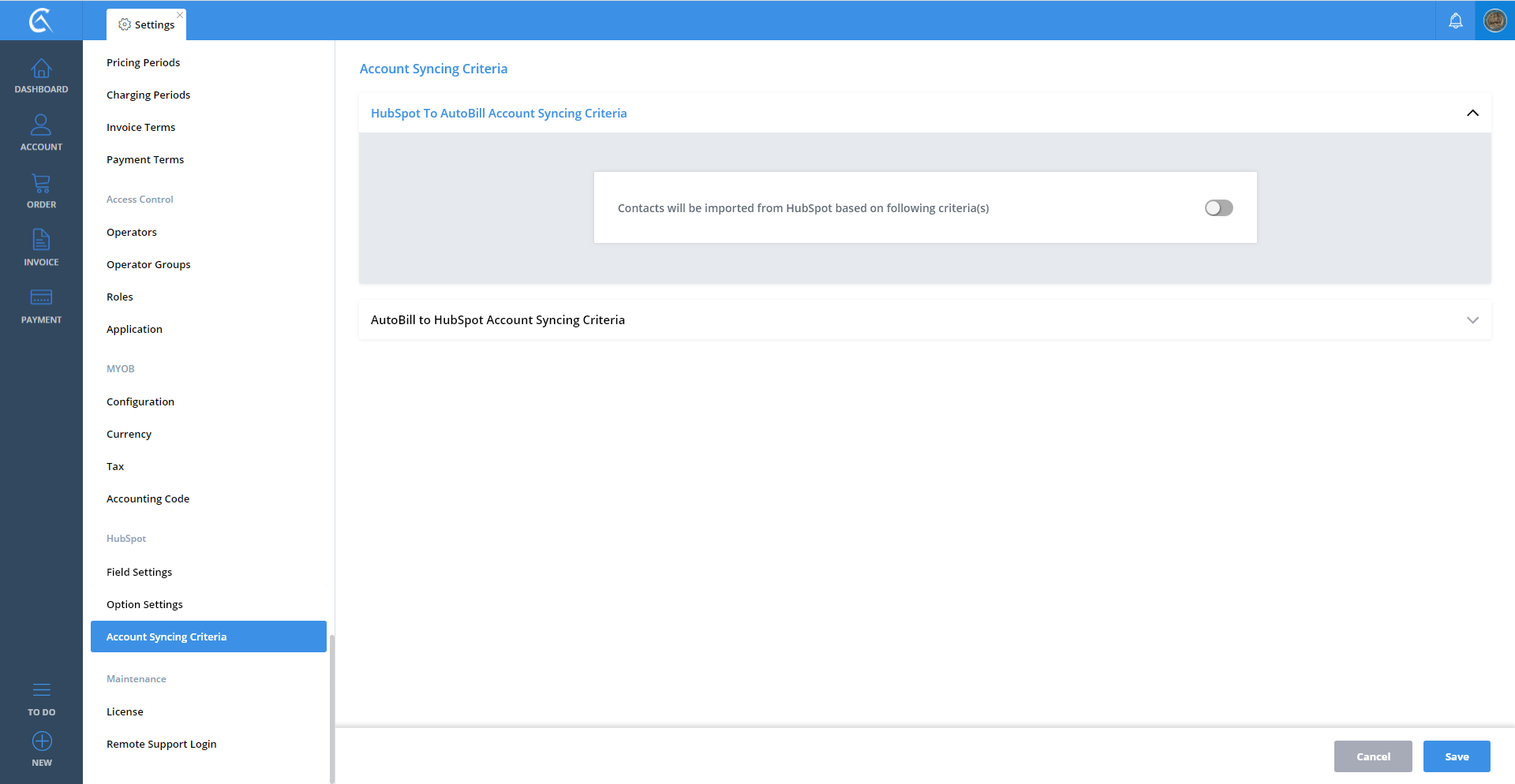Collapse HubSpot To AutoBill syncing section
This screenshot has height=784, width=1515.
click(1472, 113)
